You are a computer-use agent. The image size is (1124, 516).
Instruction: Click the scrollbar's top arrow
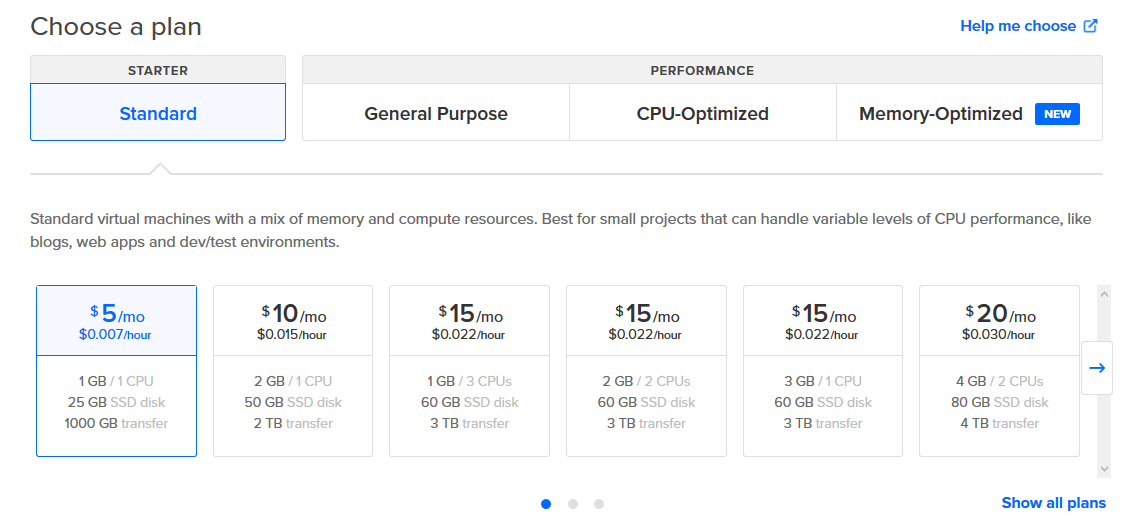pos(1104,294)
